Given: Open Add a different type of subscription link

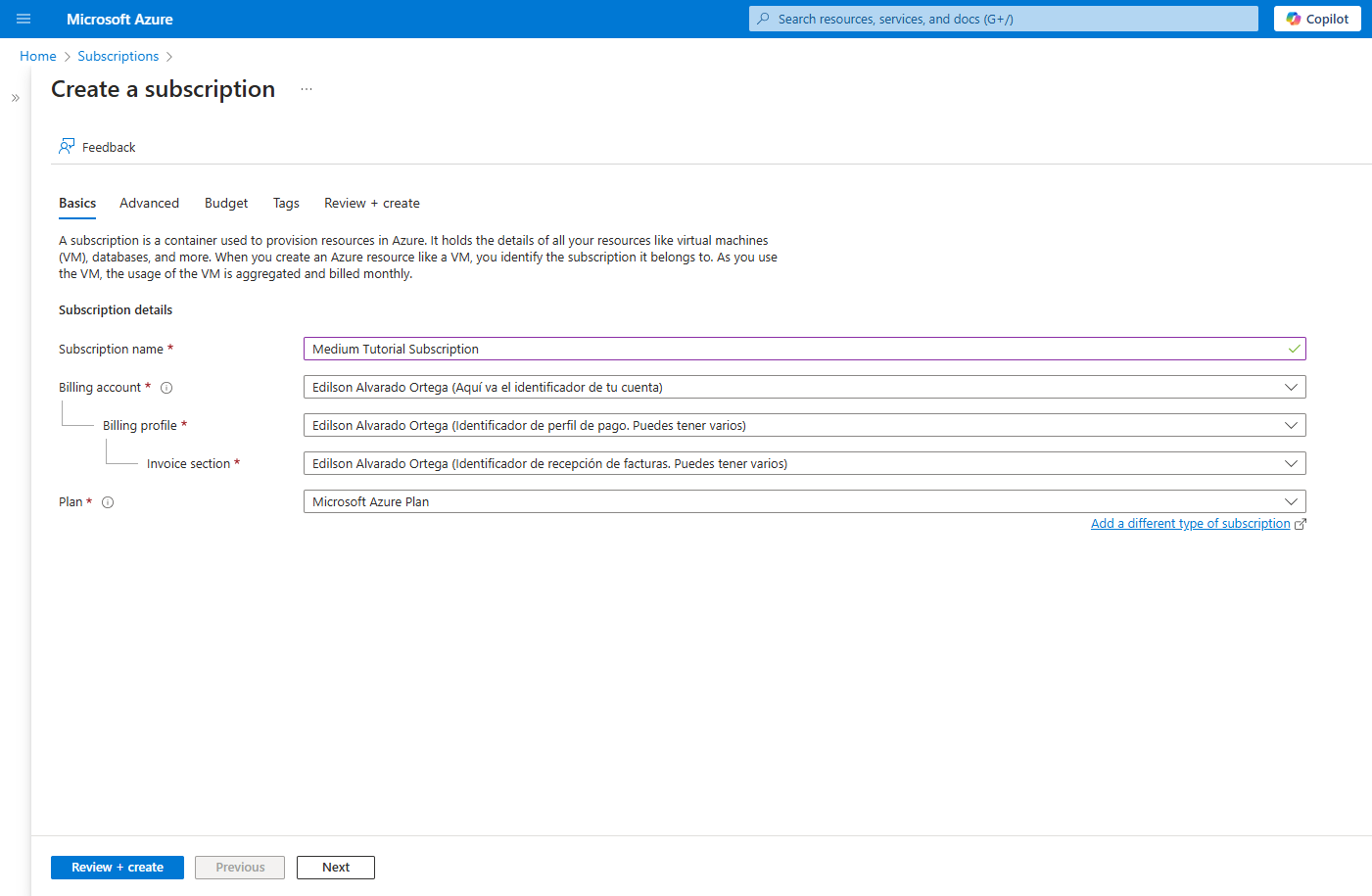Looking at the screenshot, I should click(x=1191, y=524).
